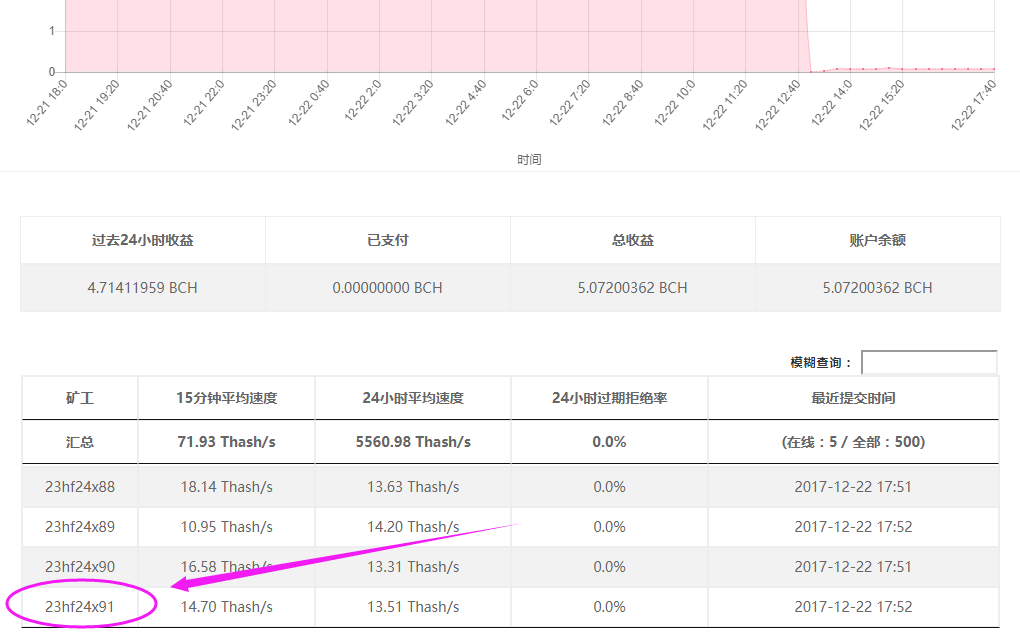Click the online count text 在线：5 / 全部：500
Screen dimensions: 1020x640
[853, 442]
